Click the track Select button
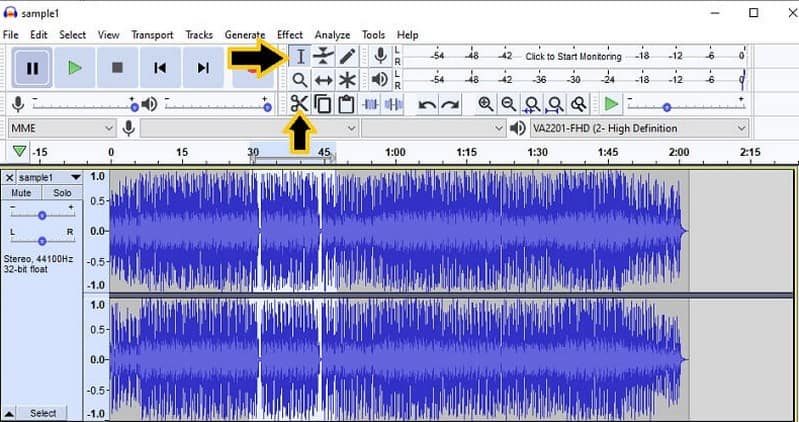The image size is (799, 422). [x=43, y=413]
